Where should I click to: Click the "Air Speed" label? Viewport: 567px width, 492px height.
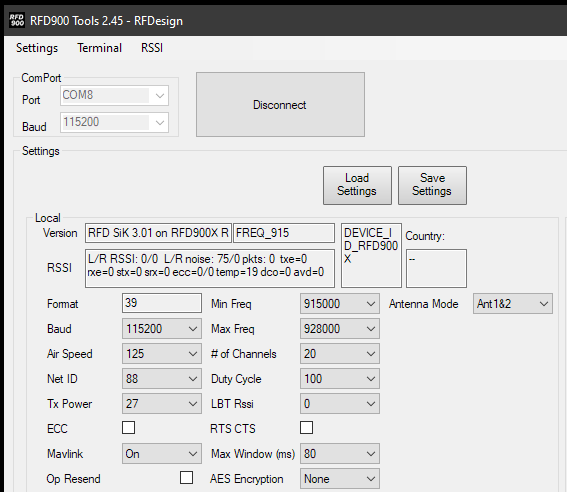click(69, 354)
